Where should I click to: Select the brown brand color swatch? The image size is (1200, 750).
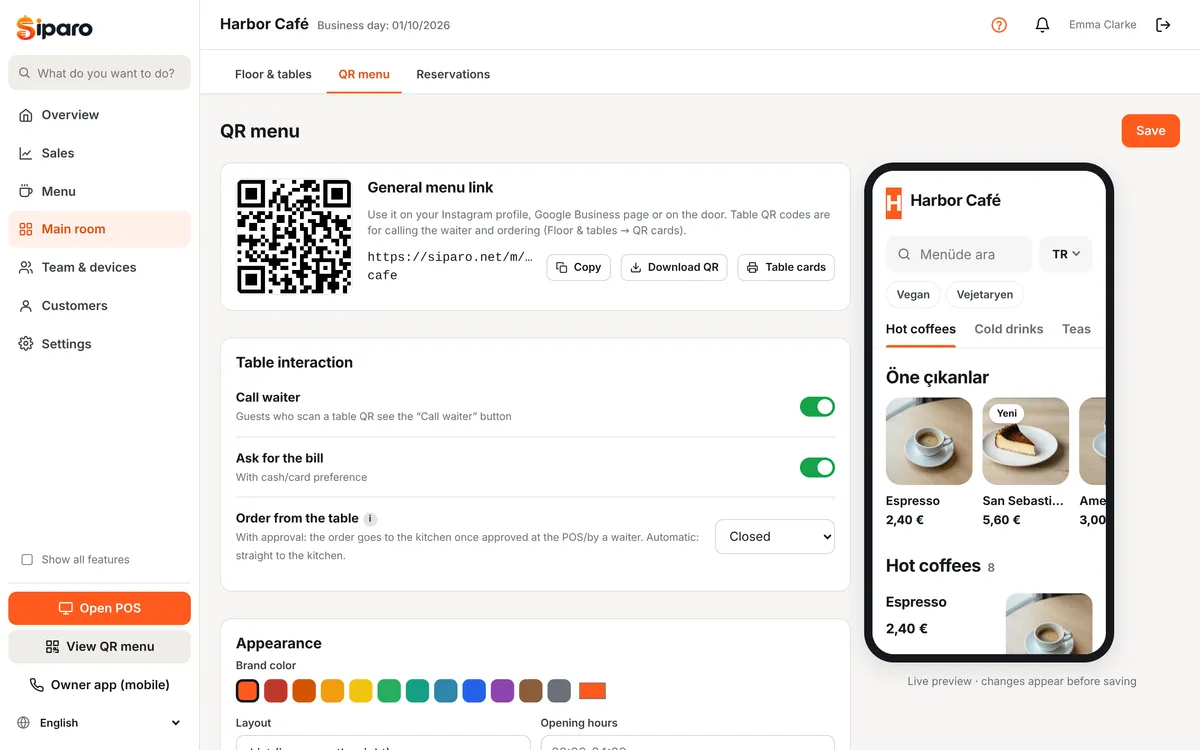click(x=531, y=691)
